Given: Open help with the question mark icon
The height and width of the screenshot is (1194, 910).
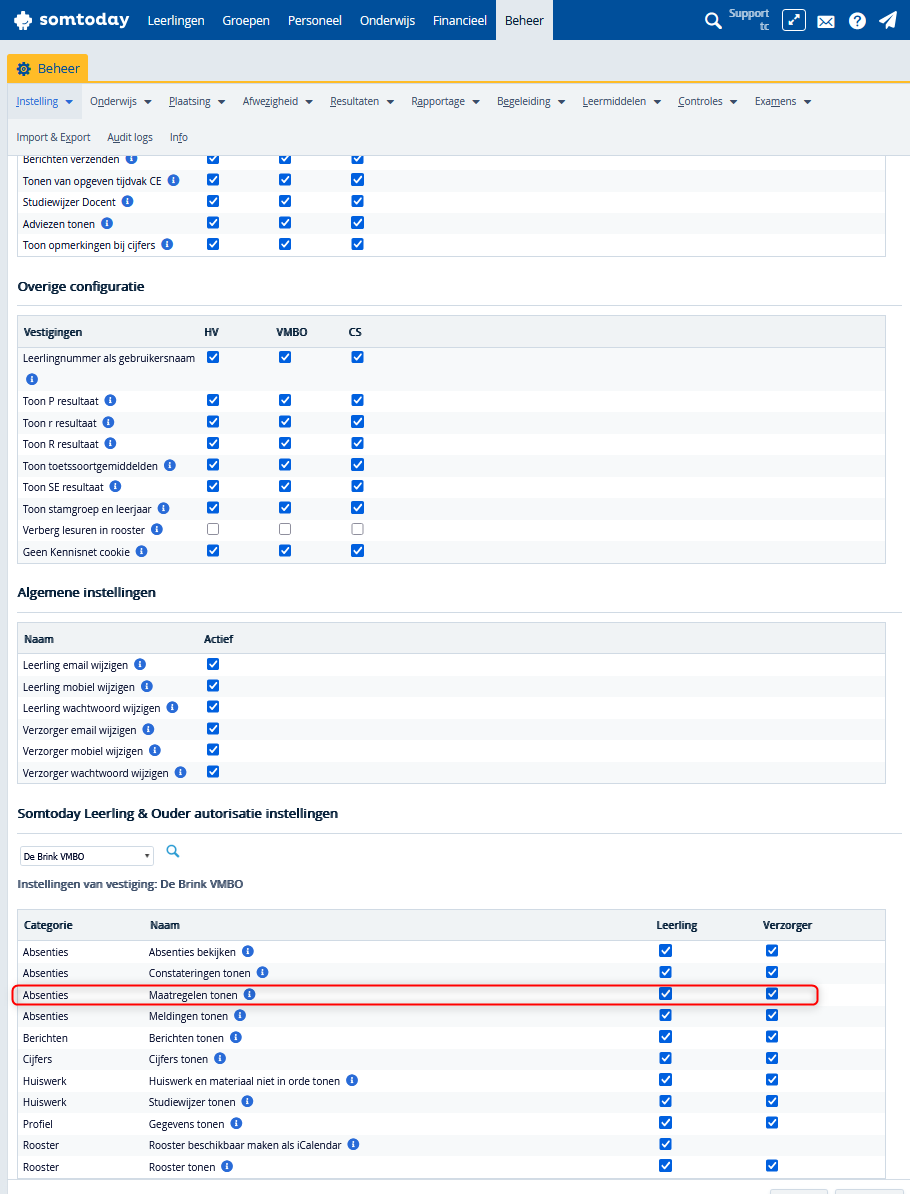Looking at the screenshot, I should tap(857, 21).
